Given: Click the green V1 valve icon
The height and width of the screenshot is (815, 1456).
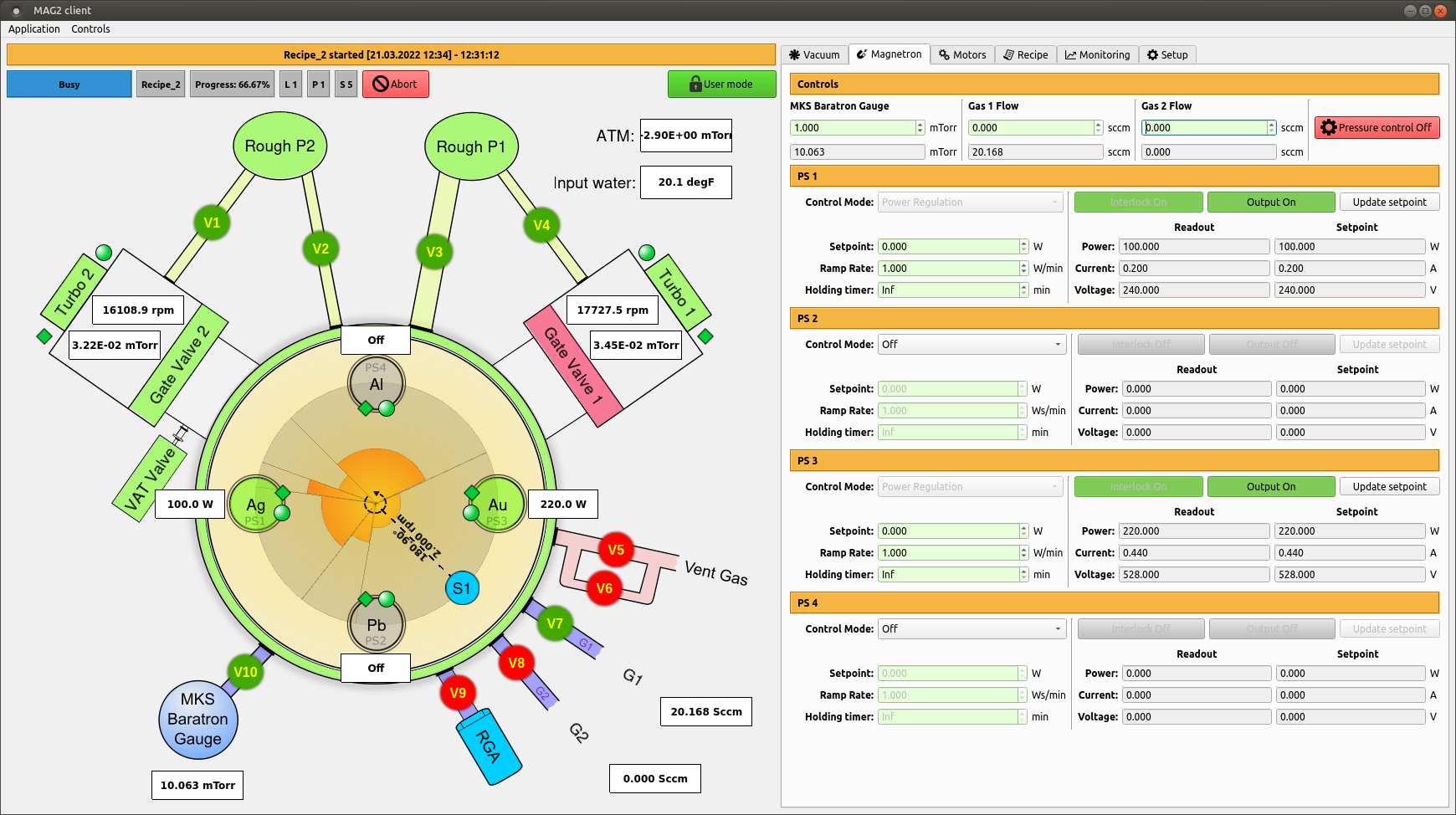Looking at the screenshot, I should 212,223.
